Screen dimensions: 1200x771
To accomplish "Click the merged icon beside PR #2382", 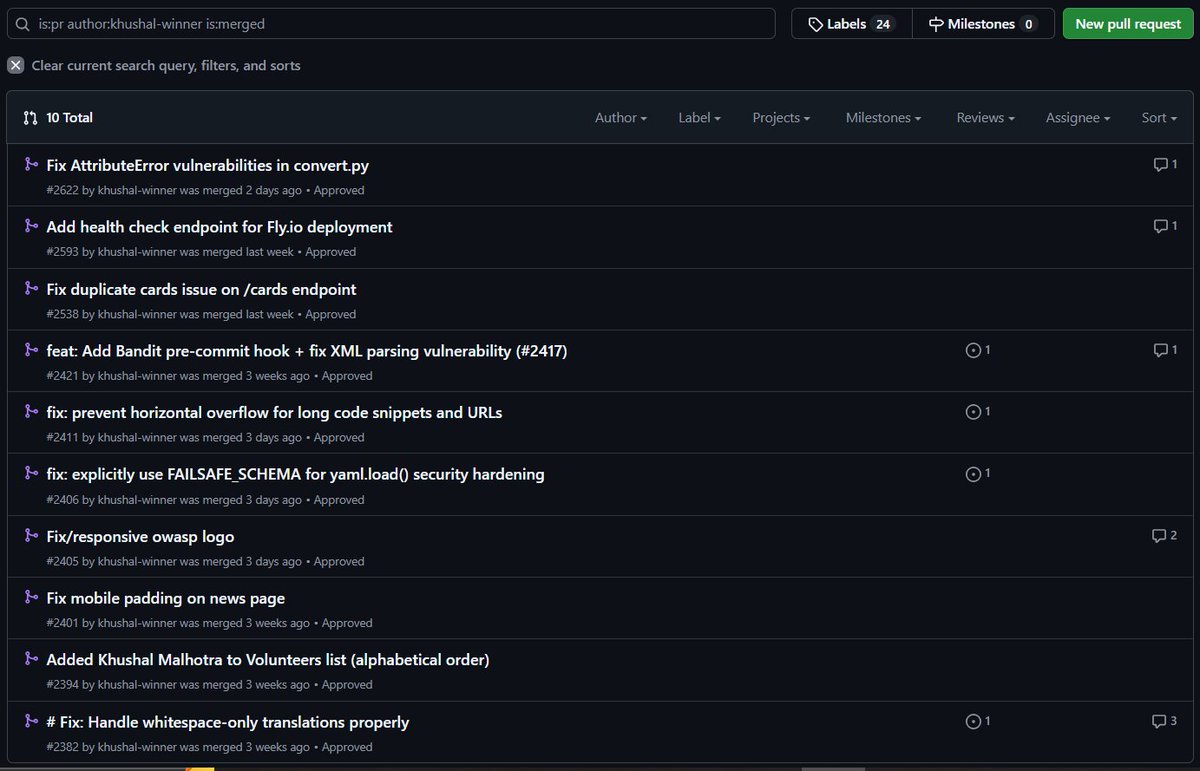I will 30,722.
